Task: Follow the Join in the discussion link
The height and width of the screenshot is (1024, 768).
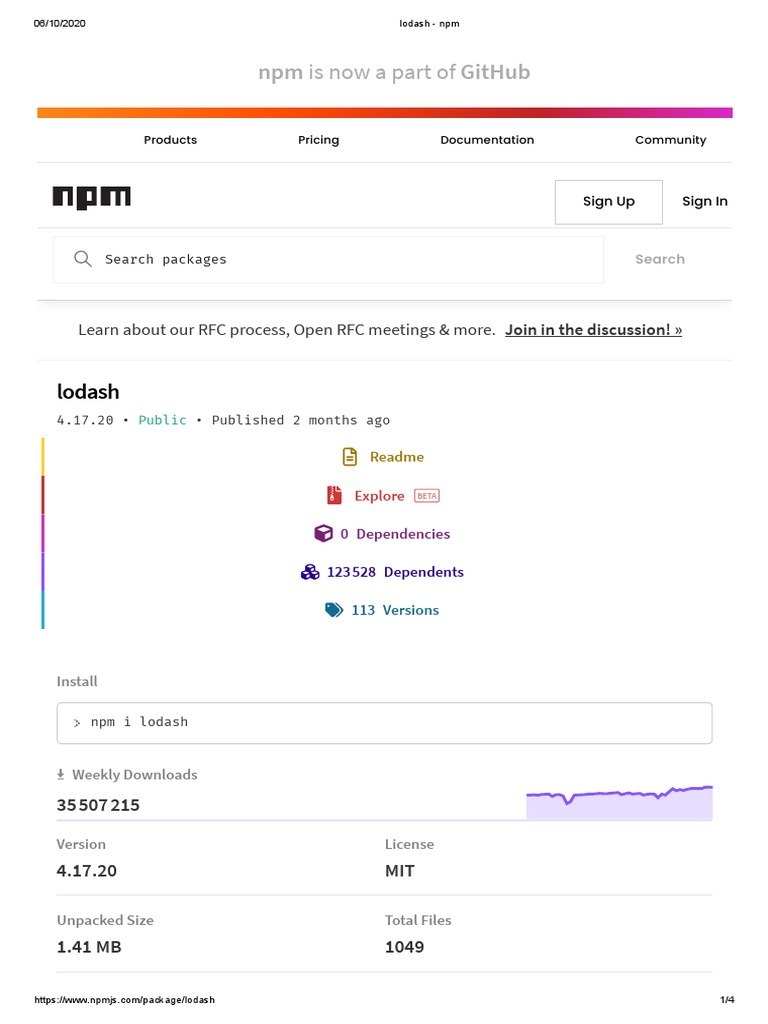Action: click(593, 329)
